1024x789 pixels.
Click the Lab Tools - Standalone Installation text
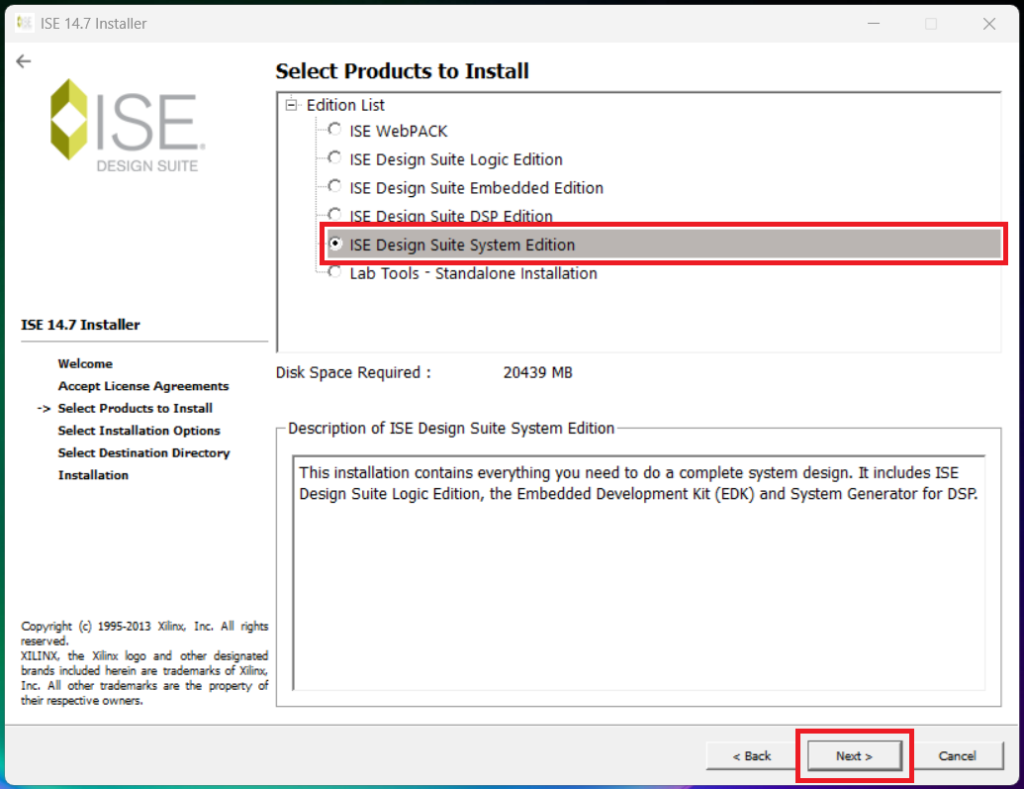click(473, 274)
